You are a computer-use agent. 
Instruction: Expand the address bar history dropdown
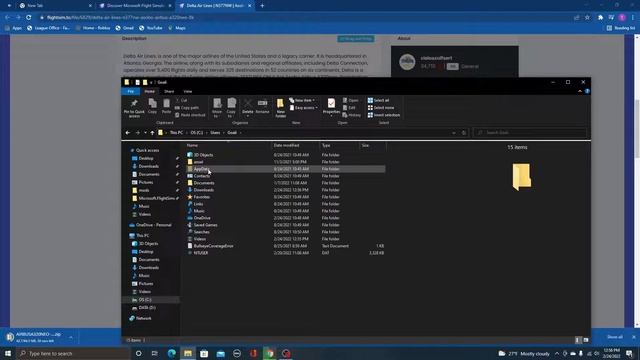(454, 133)
